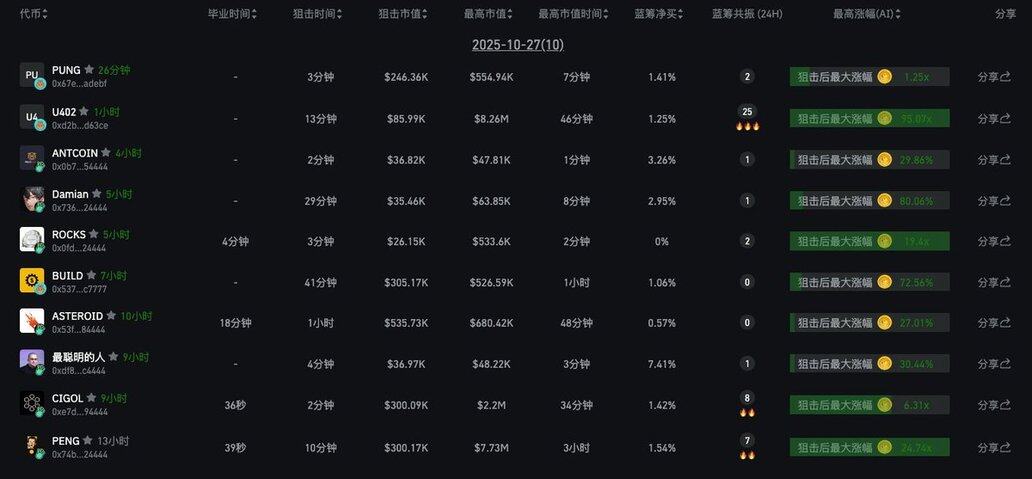1032x479 pixels.
Task: Click the share arrow icon for ROCKS row
Action: [x=1005, y=241]
